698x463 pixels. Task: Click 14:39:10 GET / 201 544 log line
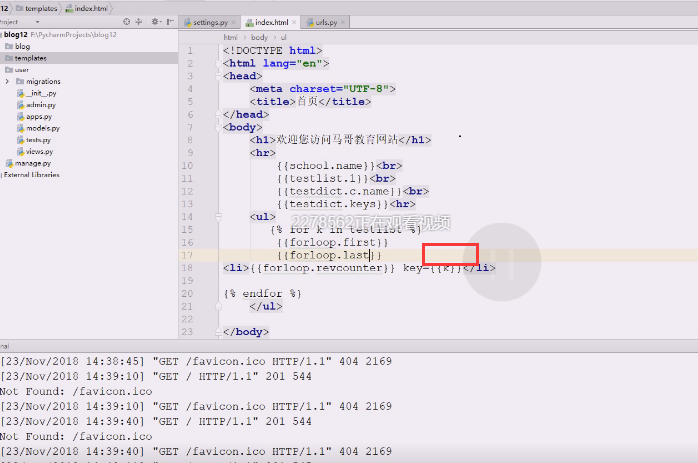coord(156,377)
